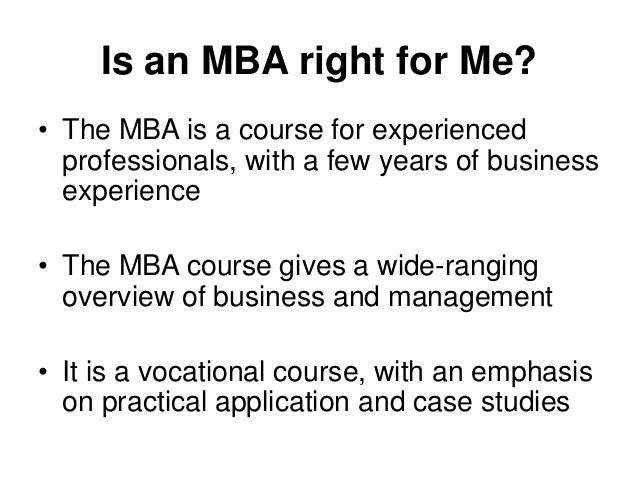Select the first bullet point marker
The width and height of the screenshot is (638, 479).
coord(43,131)
